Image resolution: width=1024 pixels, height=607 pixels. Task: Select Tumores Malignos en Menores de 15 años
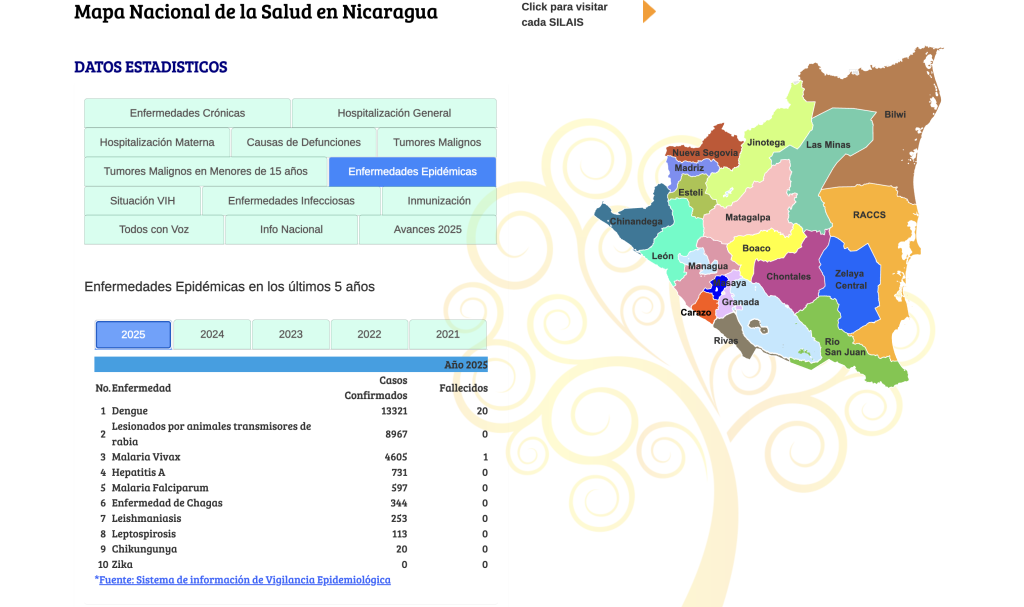[206, 171]
